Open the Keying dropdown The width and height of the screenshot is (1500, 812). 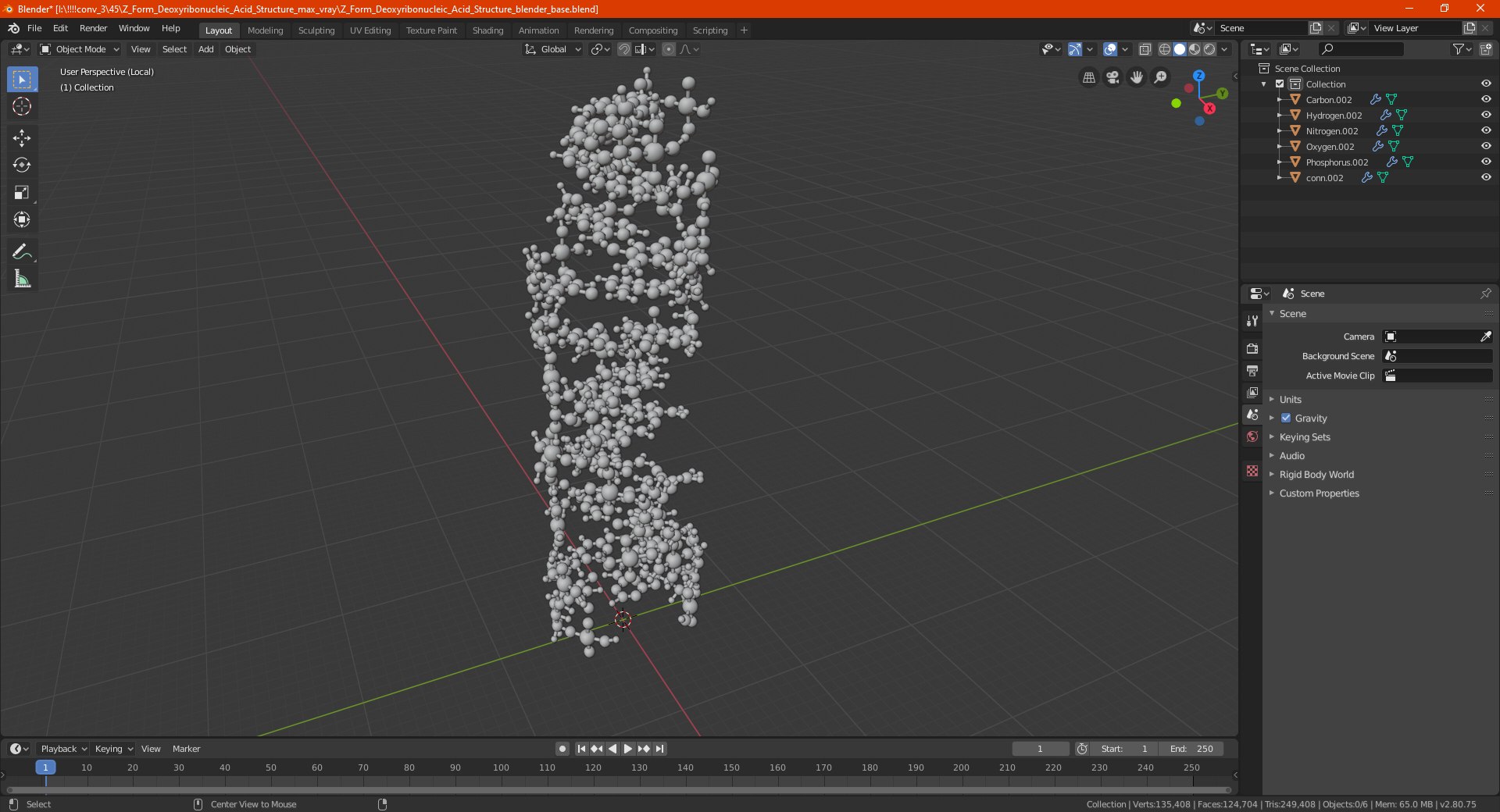pyautogui.click(x=113, y=749)
